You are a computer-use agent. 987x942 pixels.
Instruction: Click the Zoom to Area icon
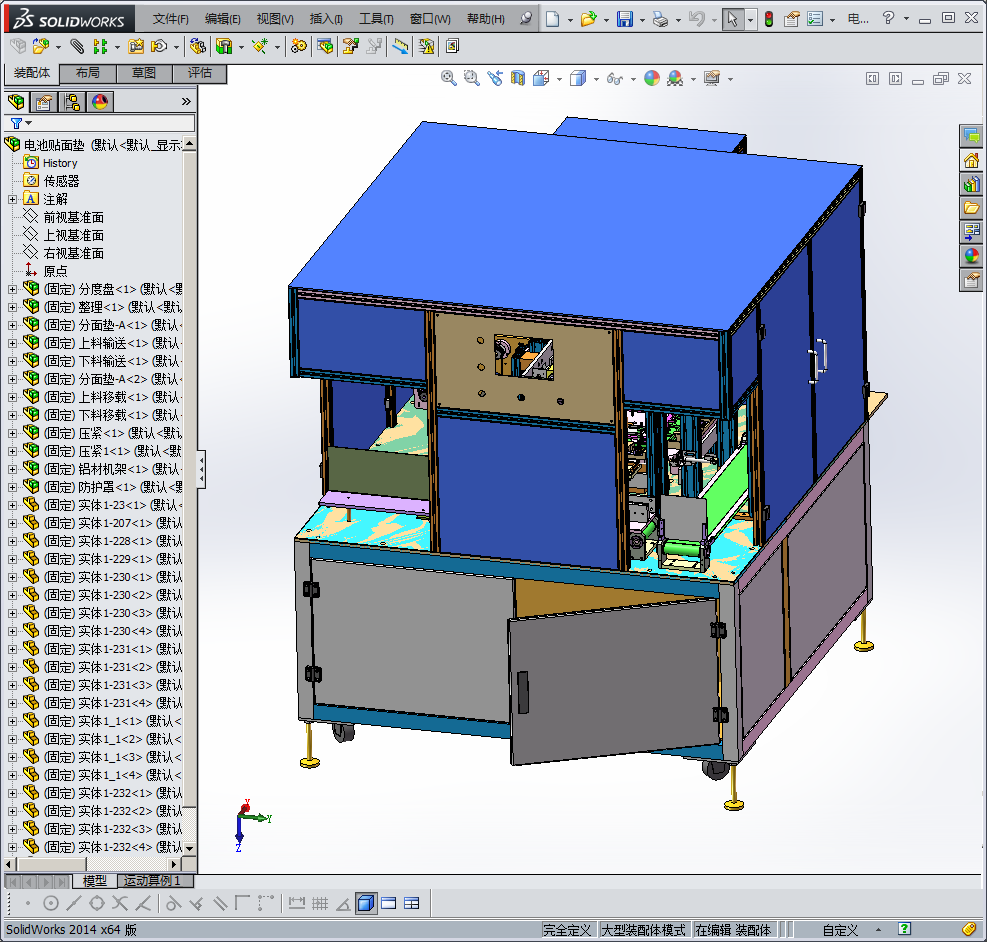[471, 78]
